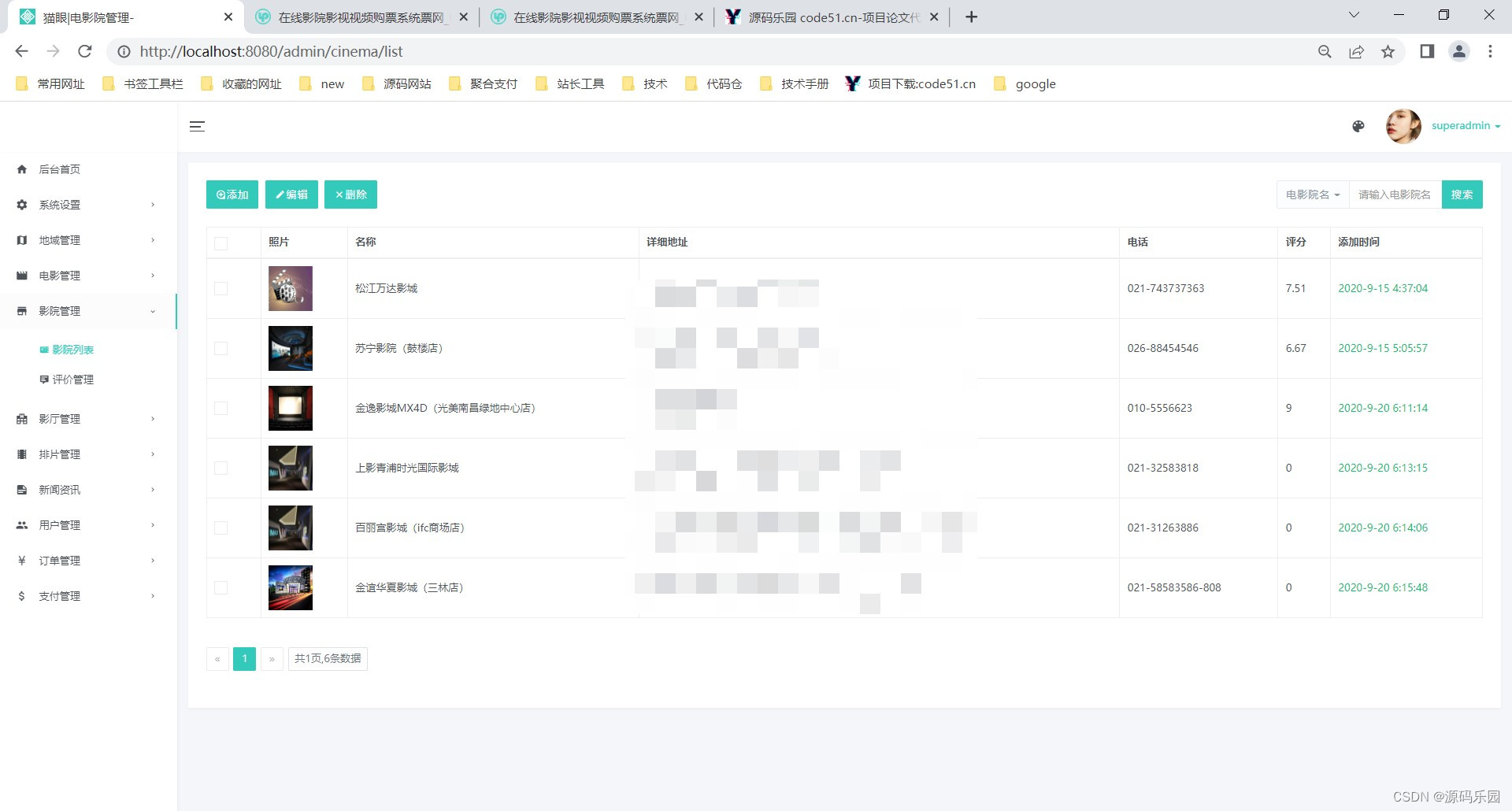Open the theme palette picker near the avatar
Viewport: 1512px width, 811px height.
point(1358,126)
